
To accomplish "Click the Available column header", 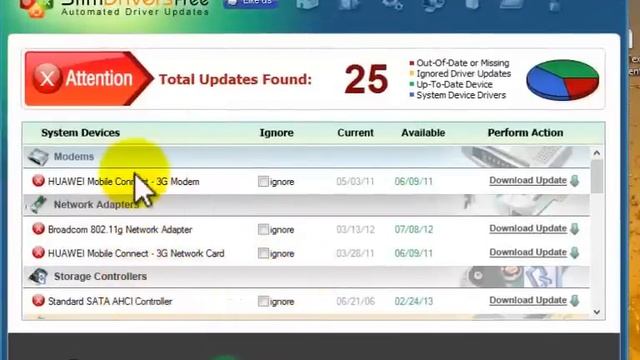I will [423, 133].
